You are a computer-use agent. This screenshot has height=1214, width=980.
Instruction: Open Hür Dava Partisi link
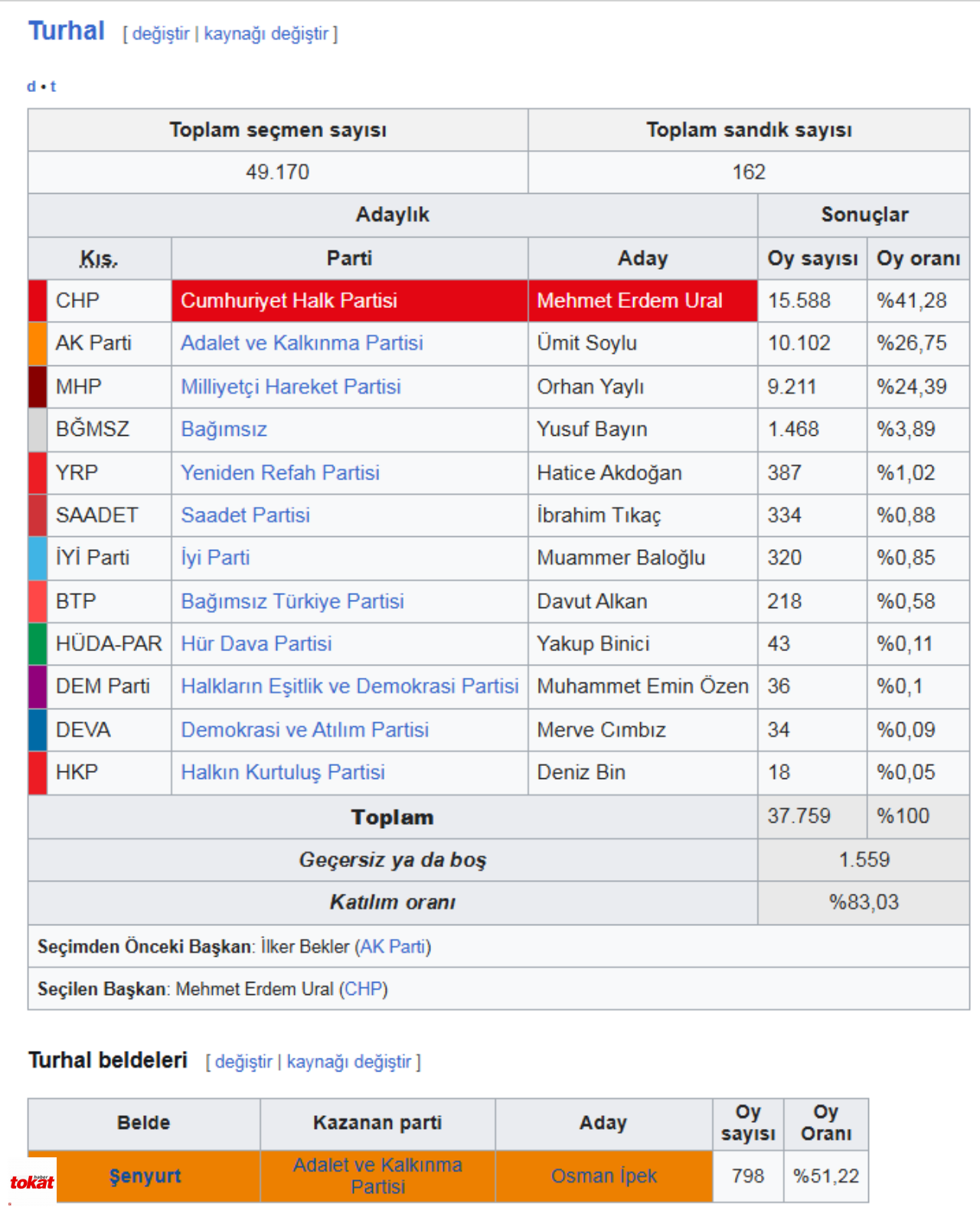click(256, 643)
